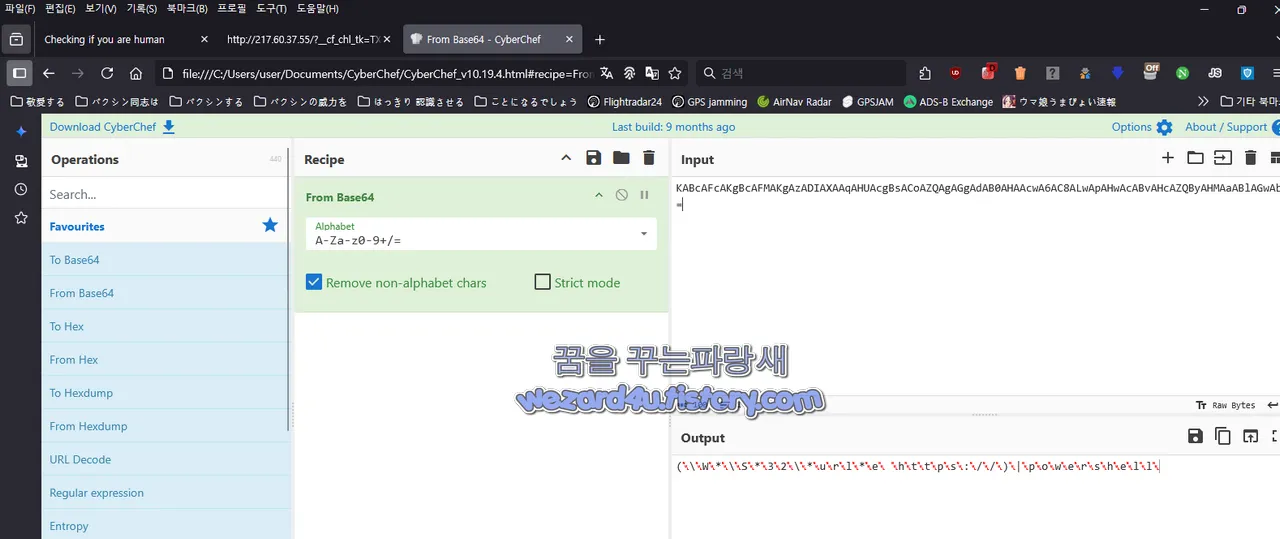The height and width of the screenshot is (539, 1280).
Task: Open the 북마크(B) menu
Action: coord(187,9)
